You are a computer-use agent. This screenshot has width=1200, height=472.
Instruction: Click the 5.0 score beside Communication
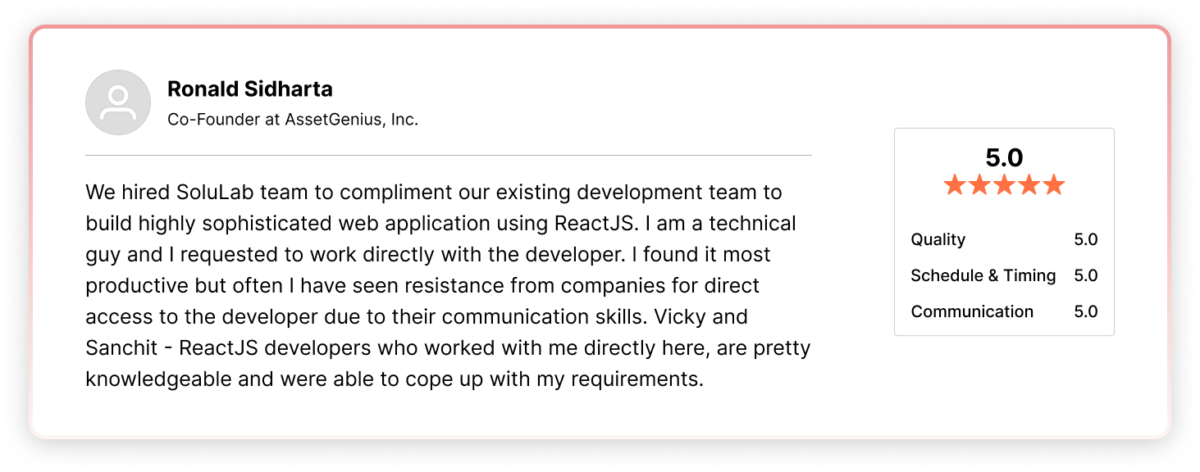(x=1085, y=312)
